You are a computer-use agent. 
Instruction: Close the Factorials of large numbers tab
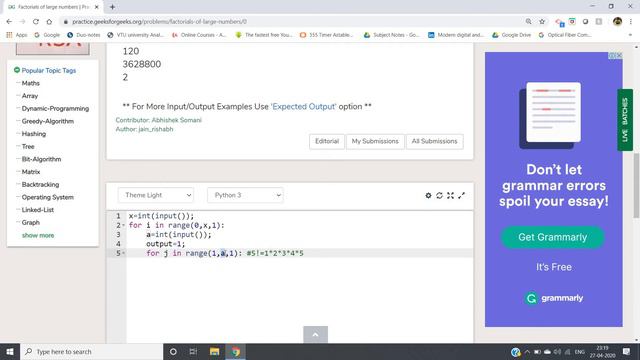coord(97,7)
